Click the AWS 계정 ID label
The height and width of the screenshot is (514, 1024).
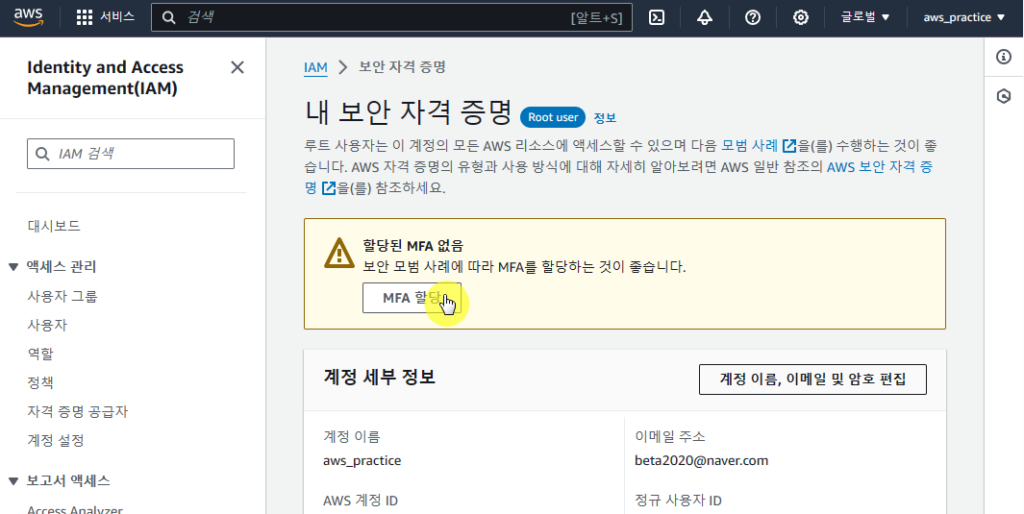pyautogui.click(x=360, y=501)
